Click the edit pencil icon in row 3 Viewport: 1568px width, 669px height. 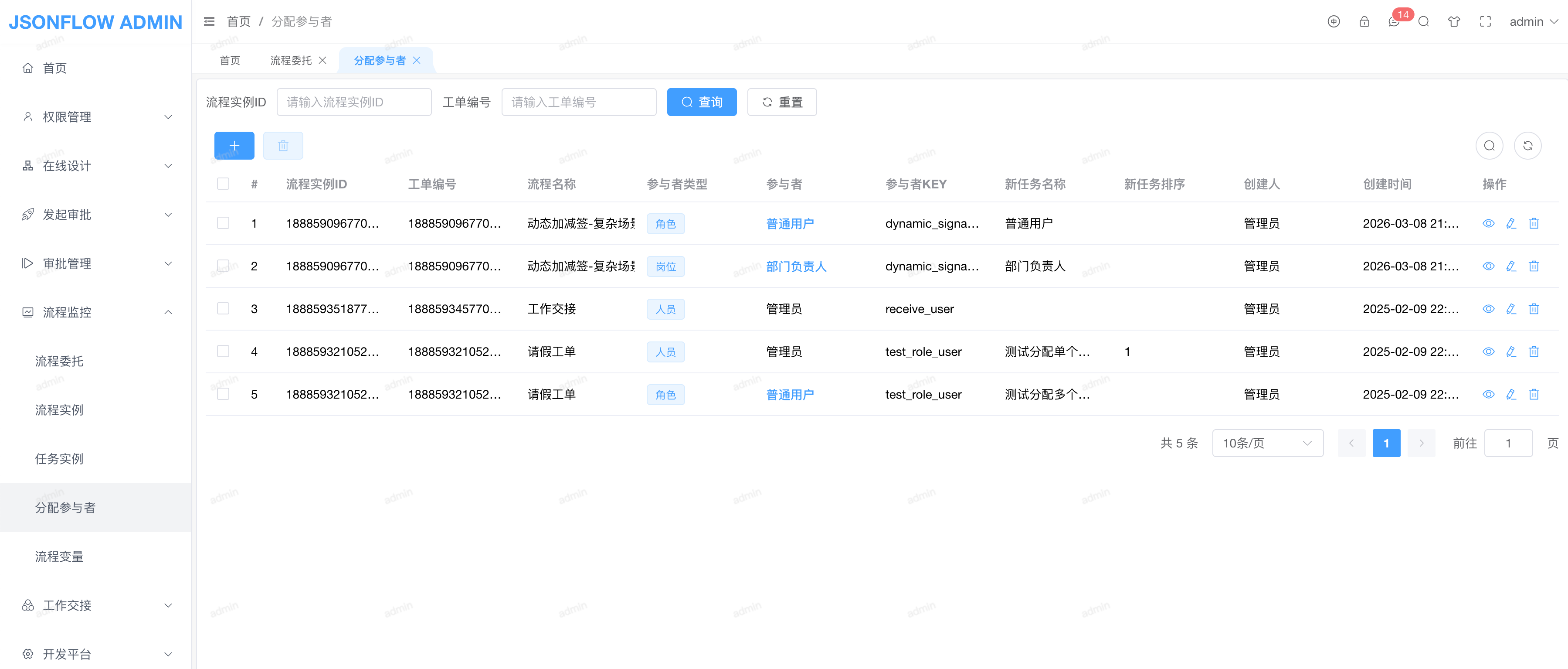click(1511, 309)
